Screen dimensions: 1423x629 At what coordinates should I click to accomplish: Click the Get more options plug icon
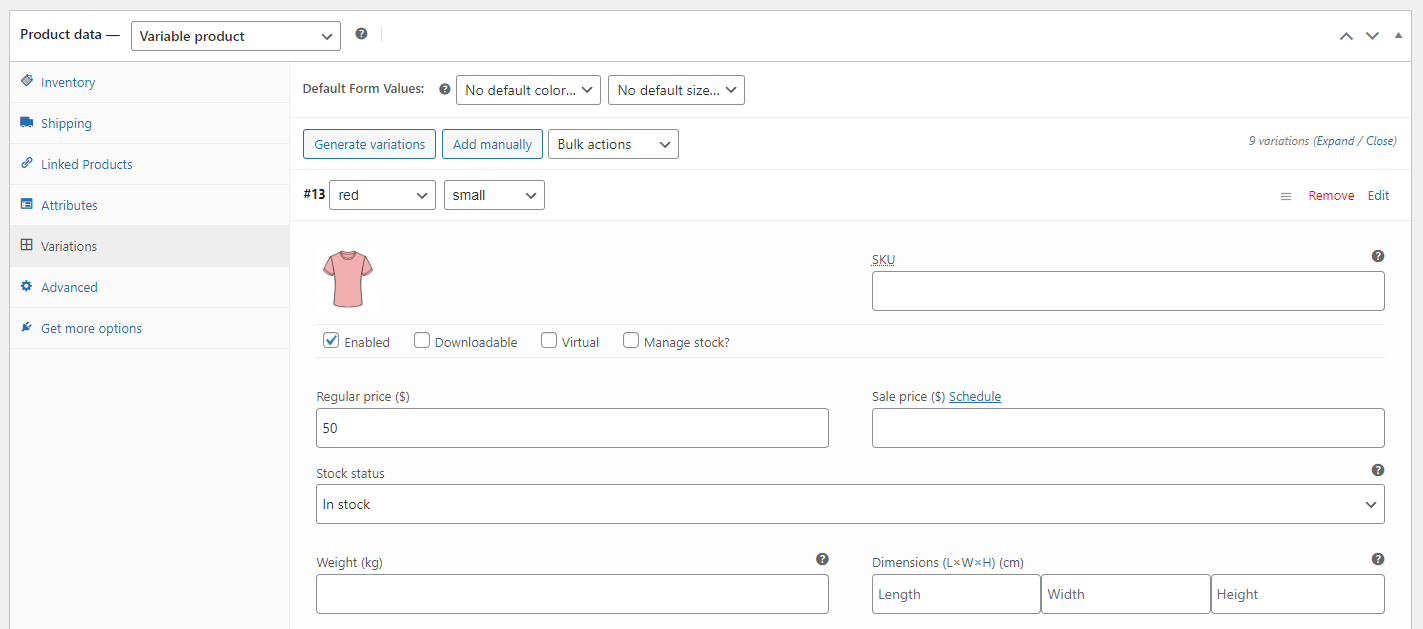coord(27,327)
